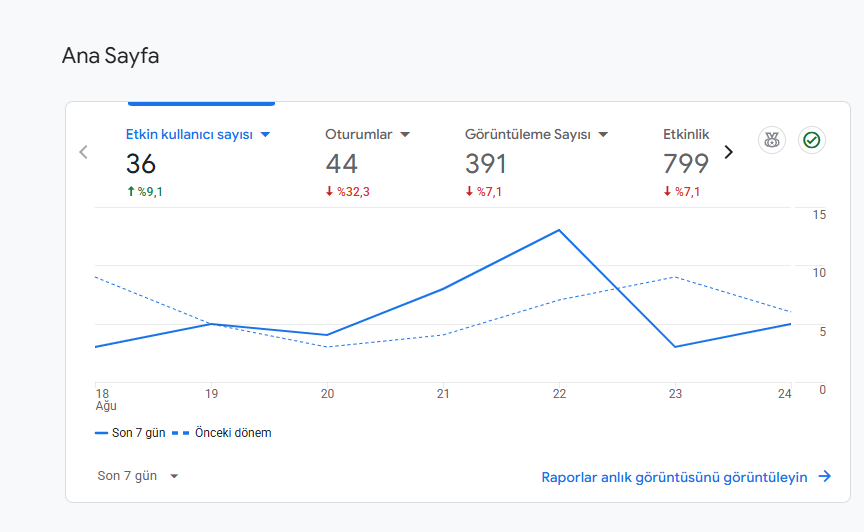This screenshot has height=532, width=864.
Task: Go to previous metrics with left chevron
Action: tap(83, 152)
